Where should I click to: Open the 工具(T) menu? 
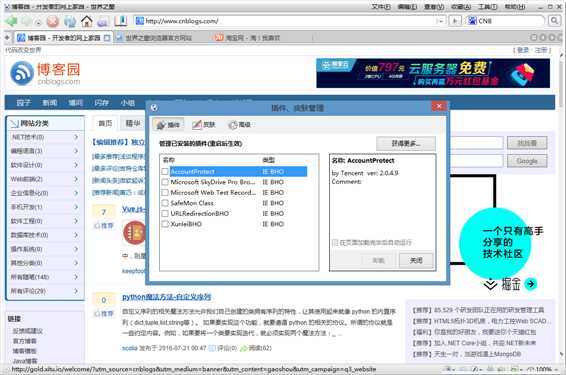point(488,6)
